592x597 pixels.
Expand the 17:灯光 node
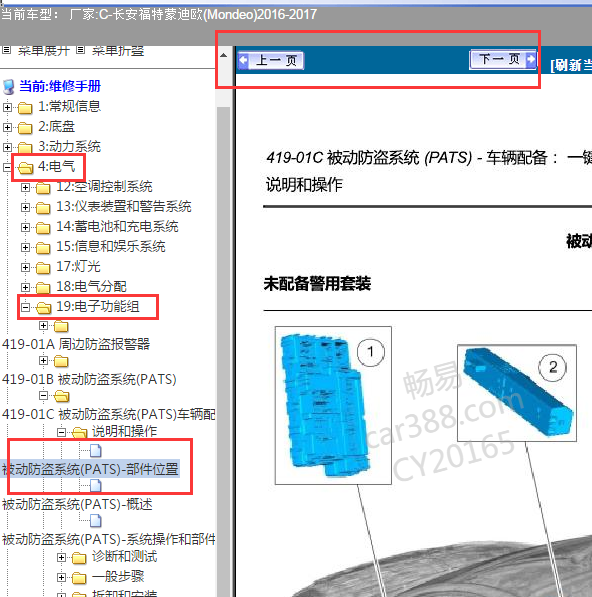(x=26, y=267)
